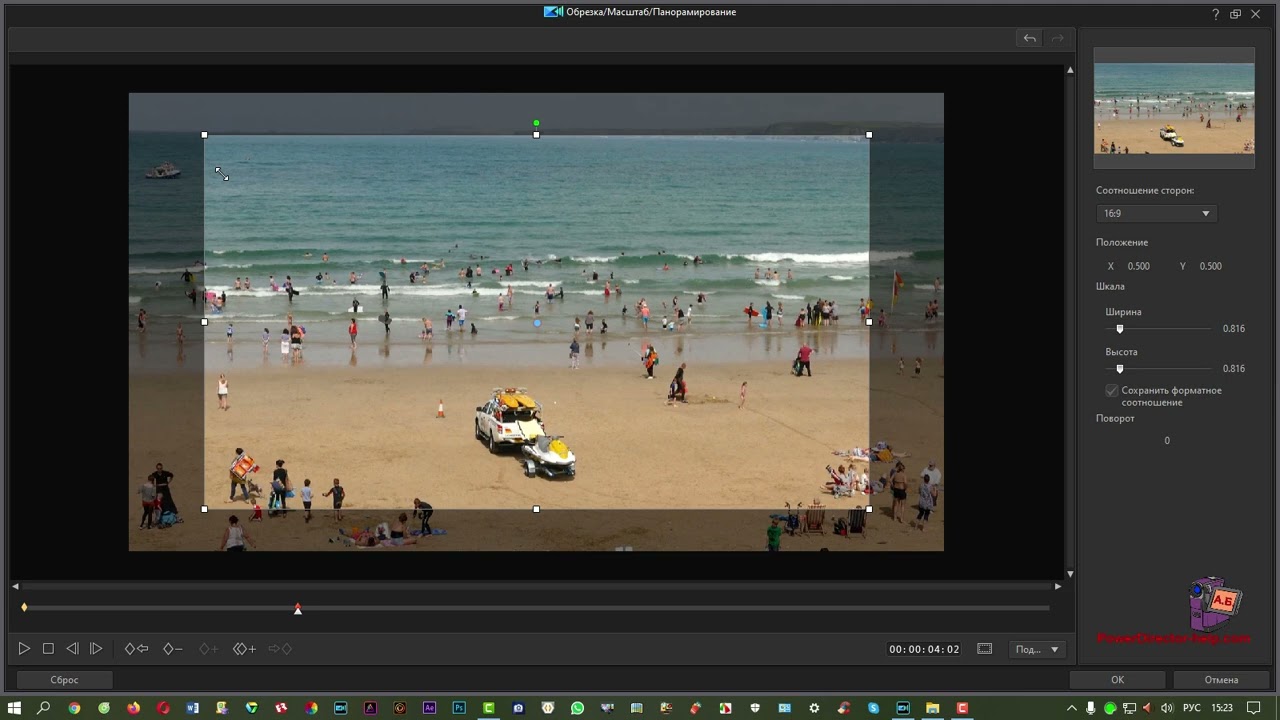Open the speaker volume tray icon

[1167, 708]
